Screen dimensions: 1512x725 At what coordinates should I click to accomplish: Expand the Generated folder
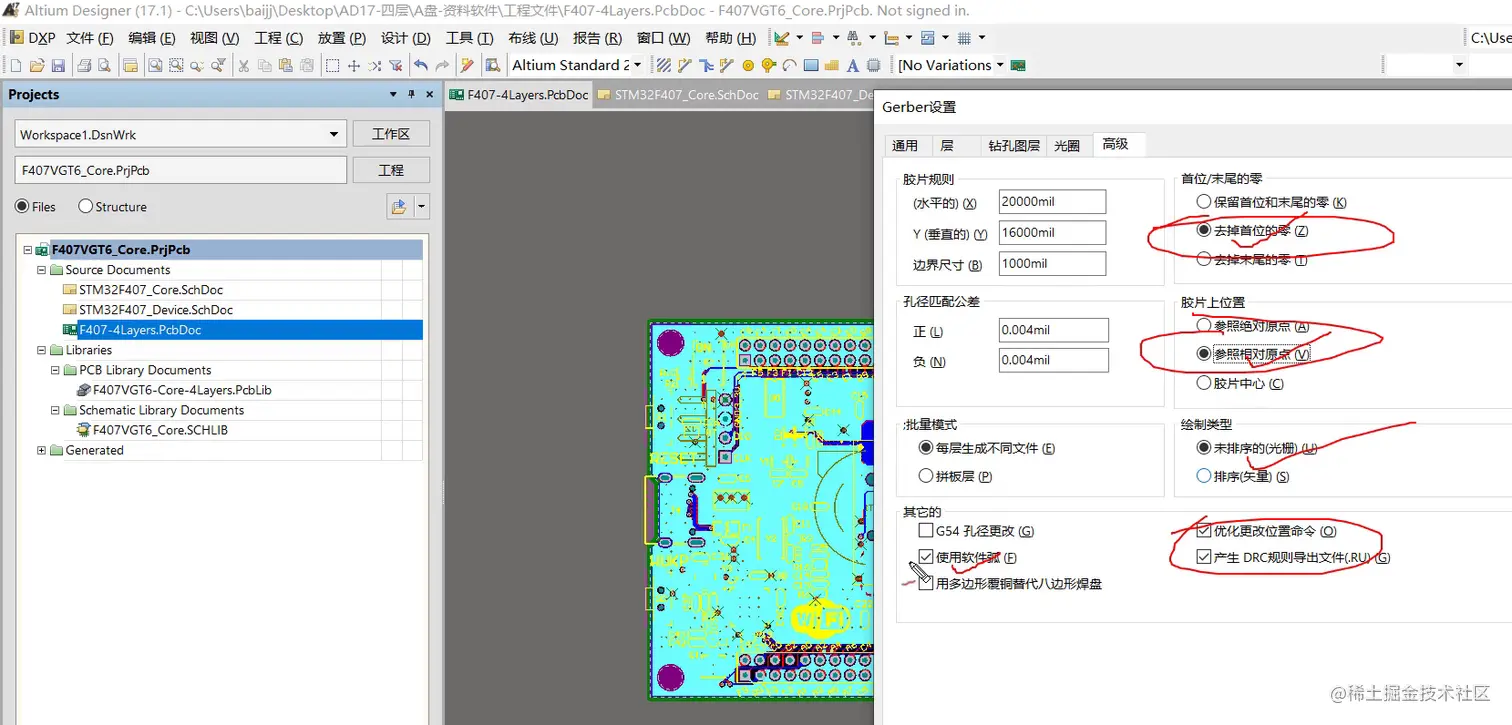42,450
